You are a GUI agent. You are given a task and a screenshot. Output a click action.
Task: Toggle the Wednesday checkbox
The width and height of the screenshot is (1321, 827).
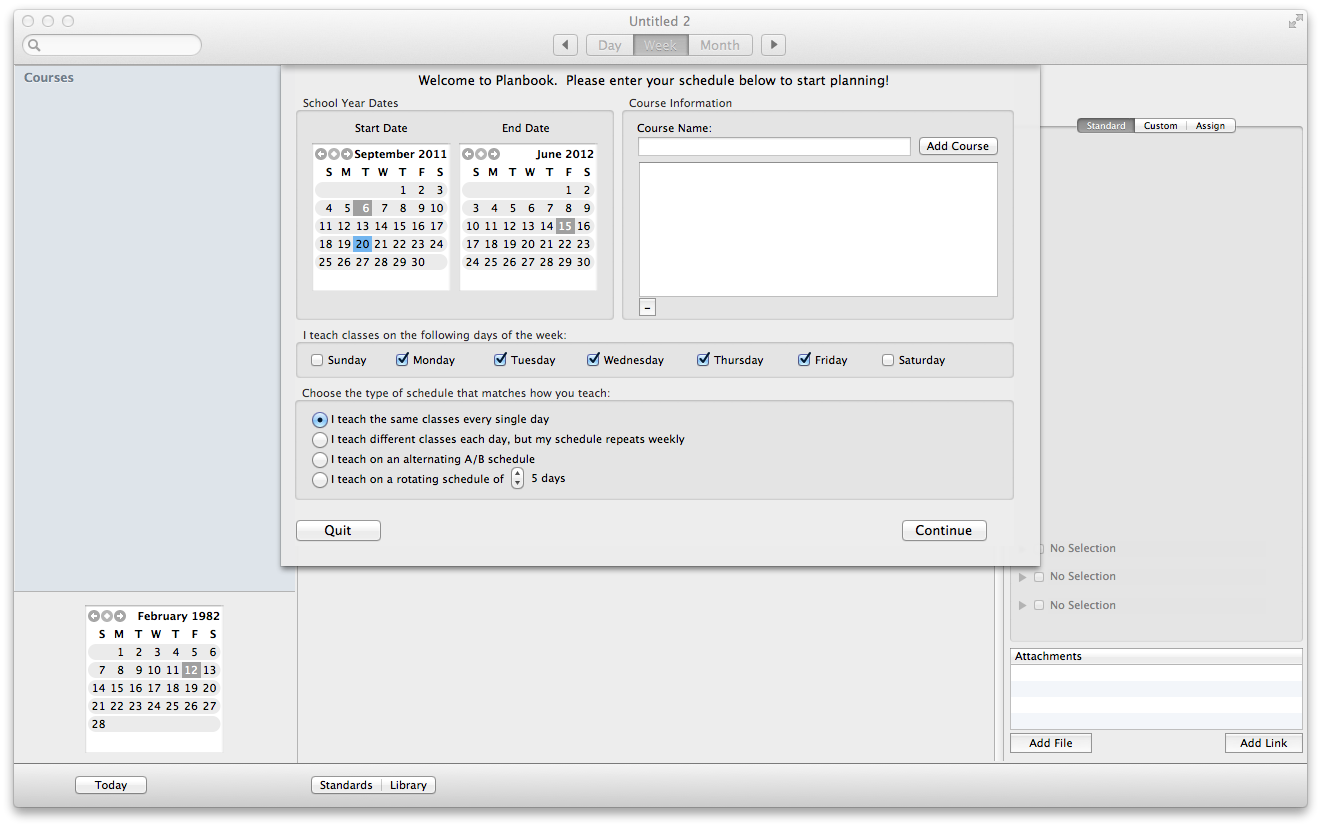tap(594, 360)
